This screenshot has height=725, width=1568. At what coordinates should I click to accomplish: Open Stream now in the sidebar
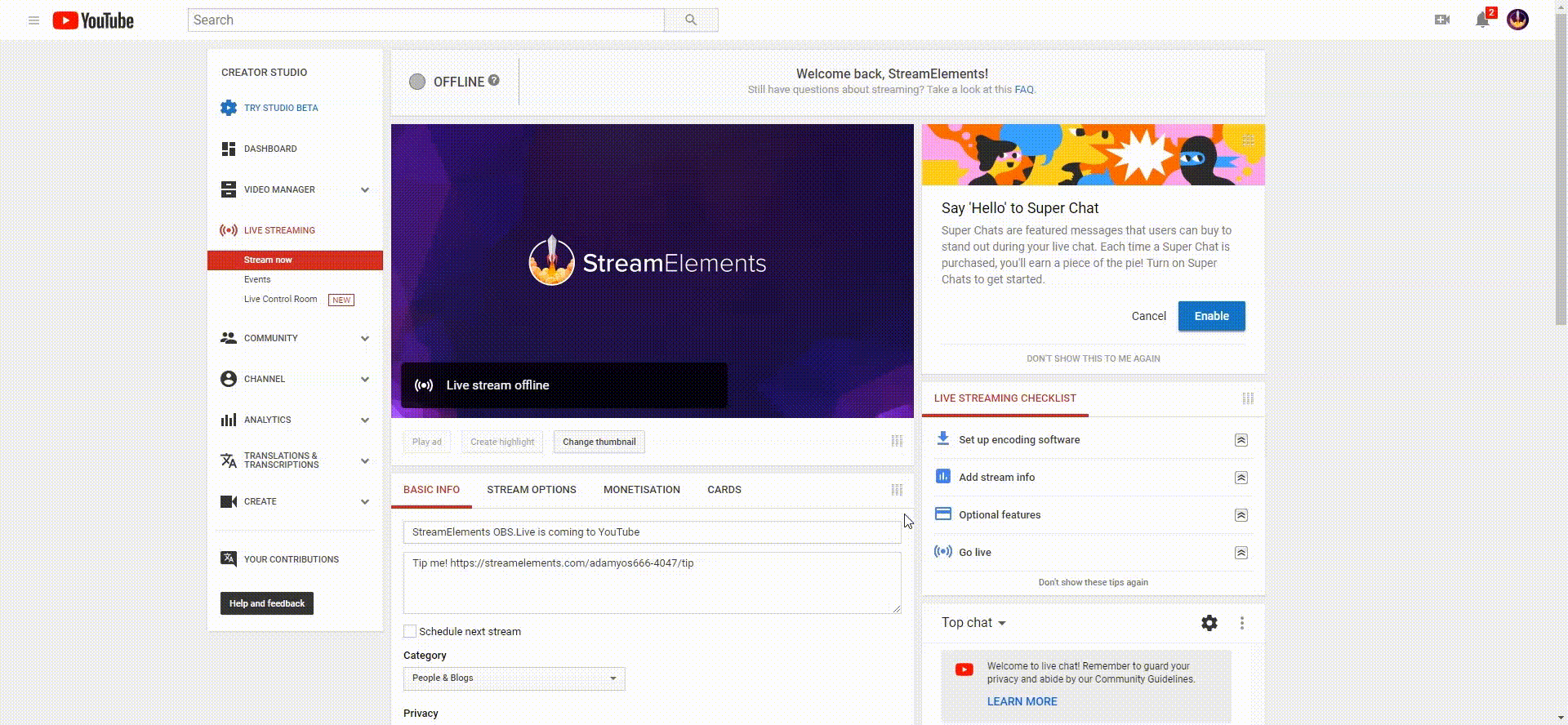pos(295,260)
